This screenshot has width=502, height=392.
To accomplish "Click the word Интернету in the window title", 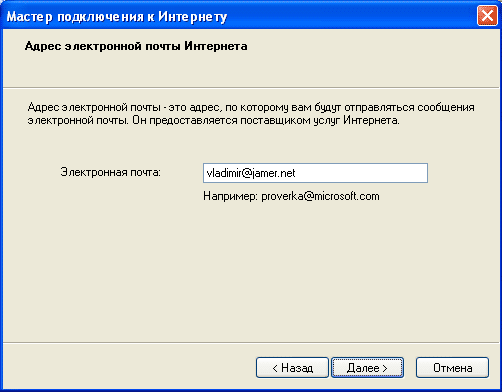I will [192, 17].
